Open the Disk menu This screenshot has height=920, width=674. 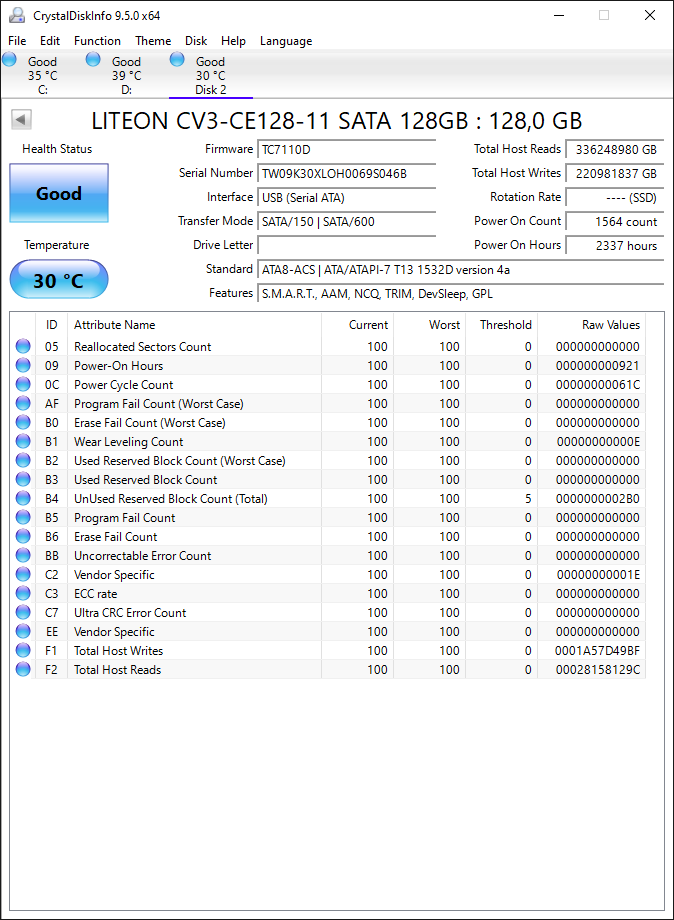(x=196, y=40)
